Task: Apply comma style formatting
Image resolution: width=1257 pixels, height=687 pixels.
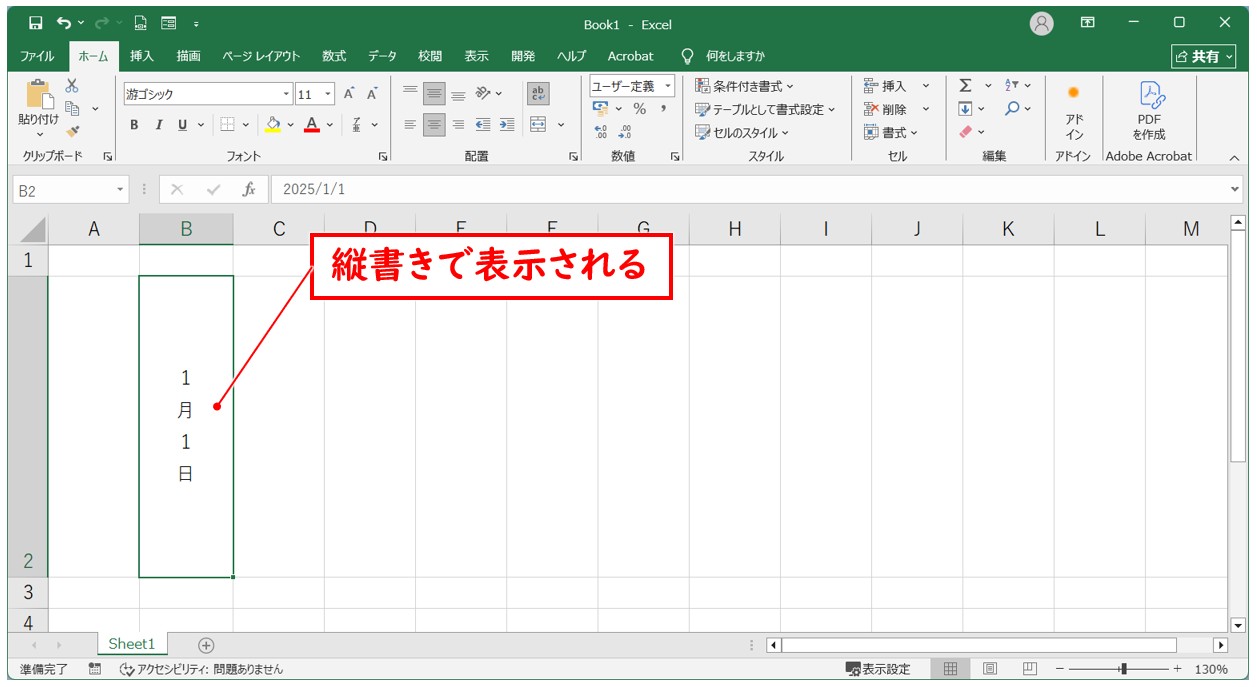Action: [x=663, y=109]
